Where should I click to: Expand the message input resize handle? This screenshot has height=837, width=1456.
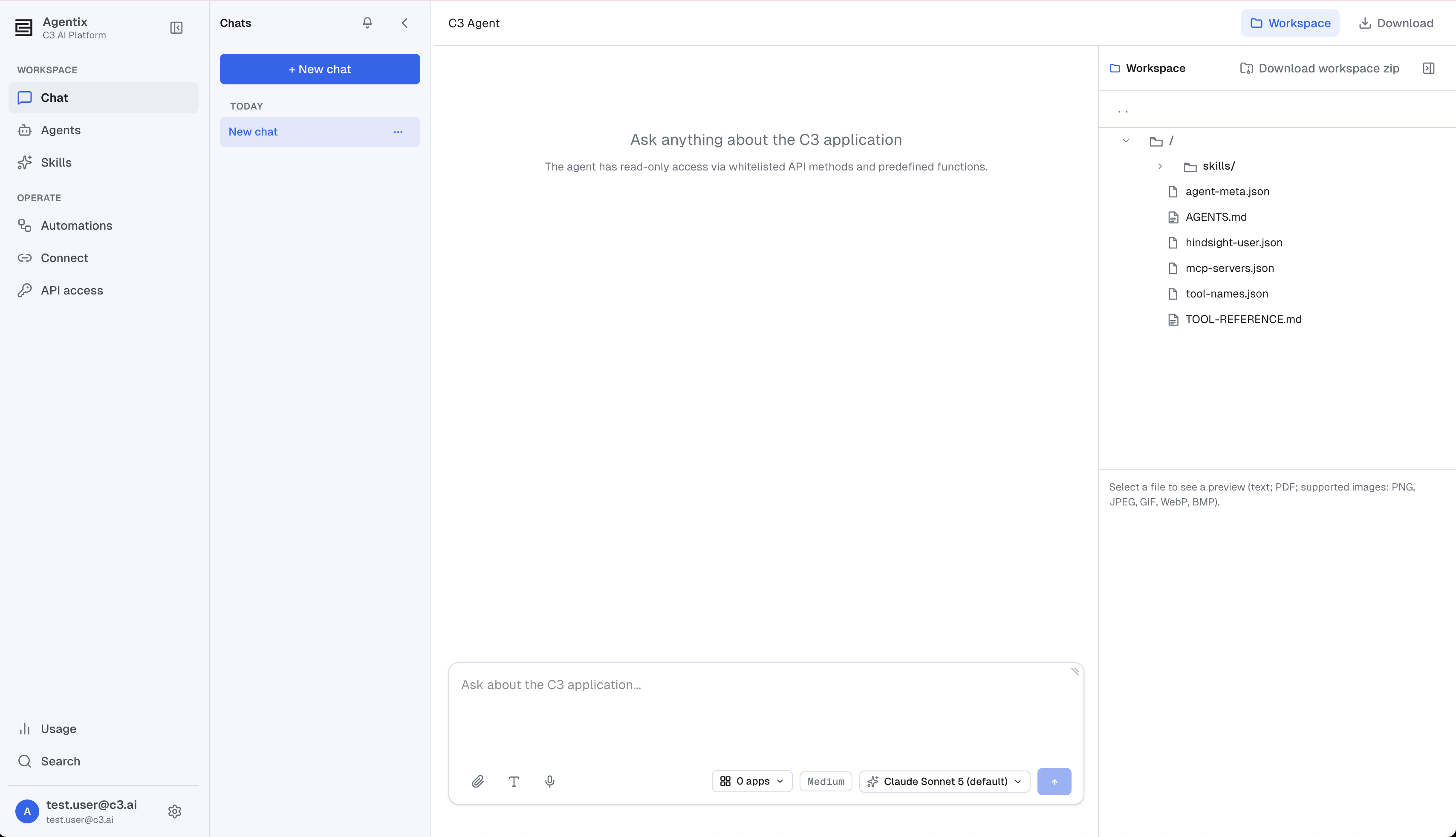click(x=1075, y=672)
